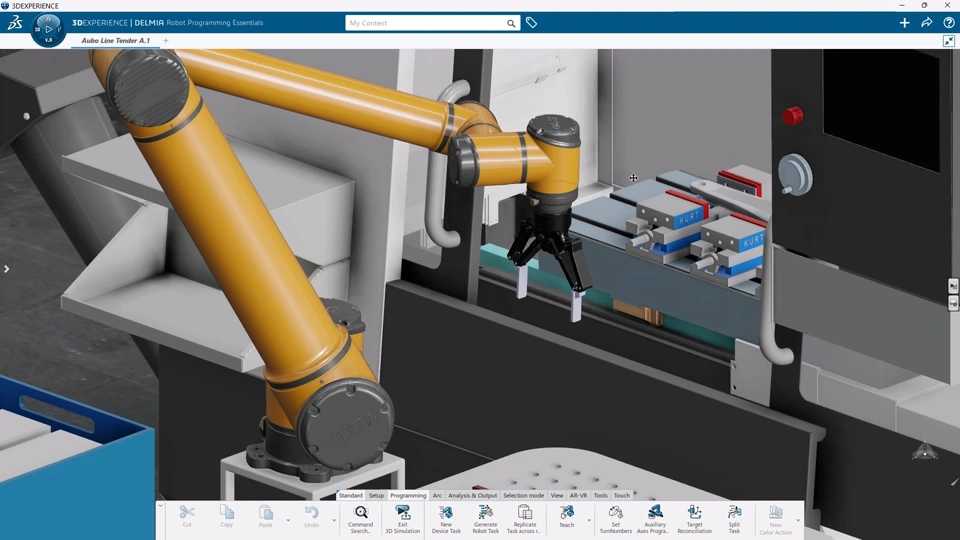Click the red button on machine panel

(x=792, y=114)
